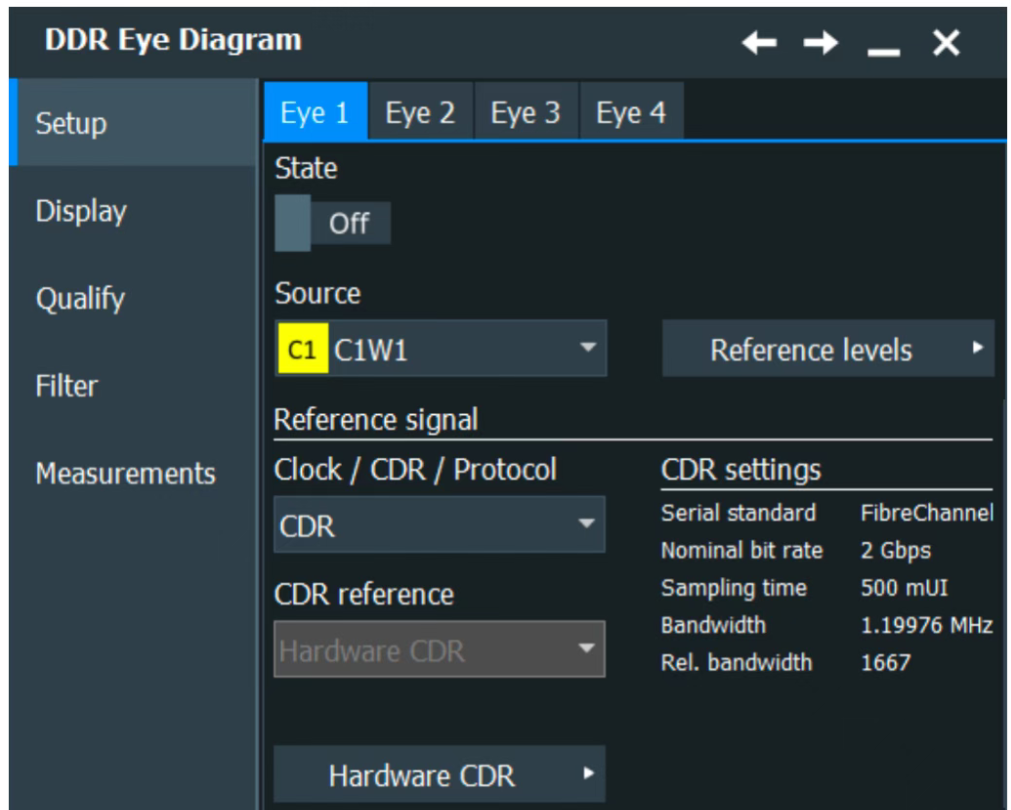The height and width of the screenshot is (810, 1011).
Task: Click the yellow C1 channel badge
Action: tap(302, 350)
